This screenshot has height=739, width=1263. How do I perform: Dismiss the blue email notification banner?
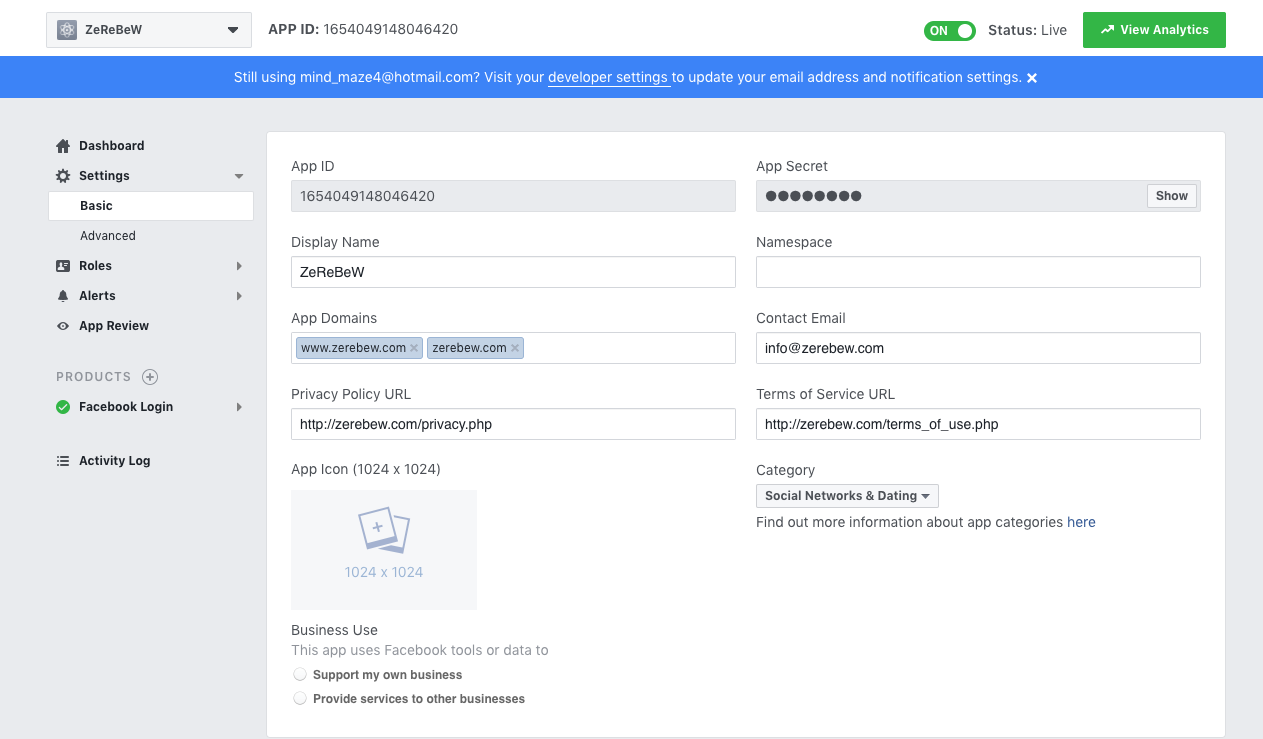(1032, 78)
